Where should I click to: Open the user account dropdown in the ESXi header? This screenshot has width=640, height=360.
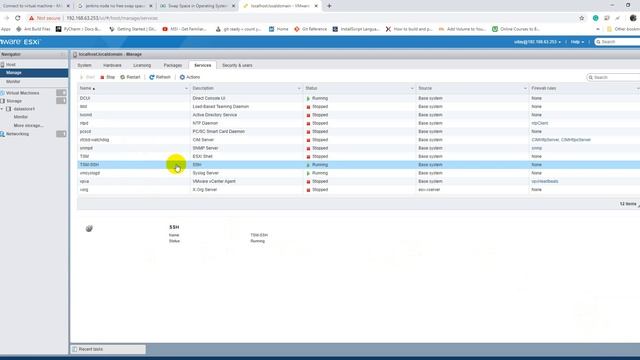pyautogui.click(x=537, y=42)
